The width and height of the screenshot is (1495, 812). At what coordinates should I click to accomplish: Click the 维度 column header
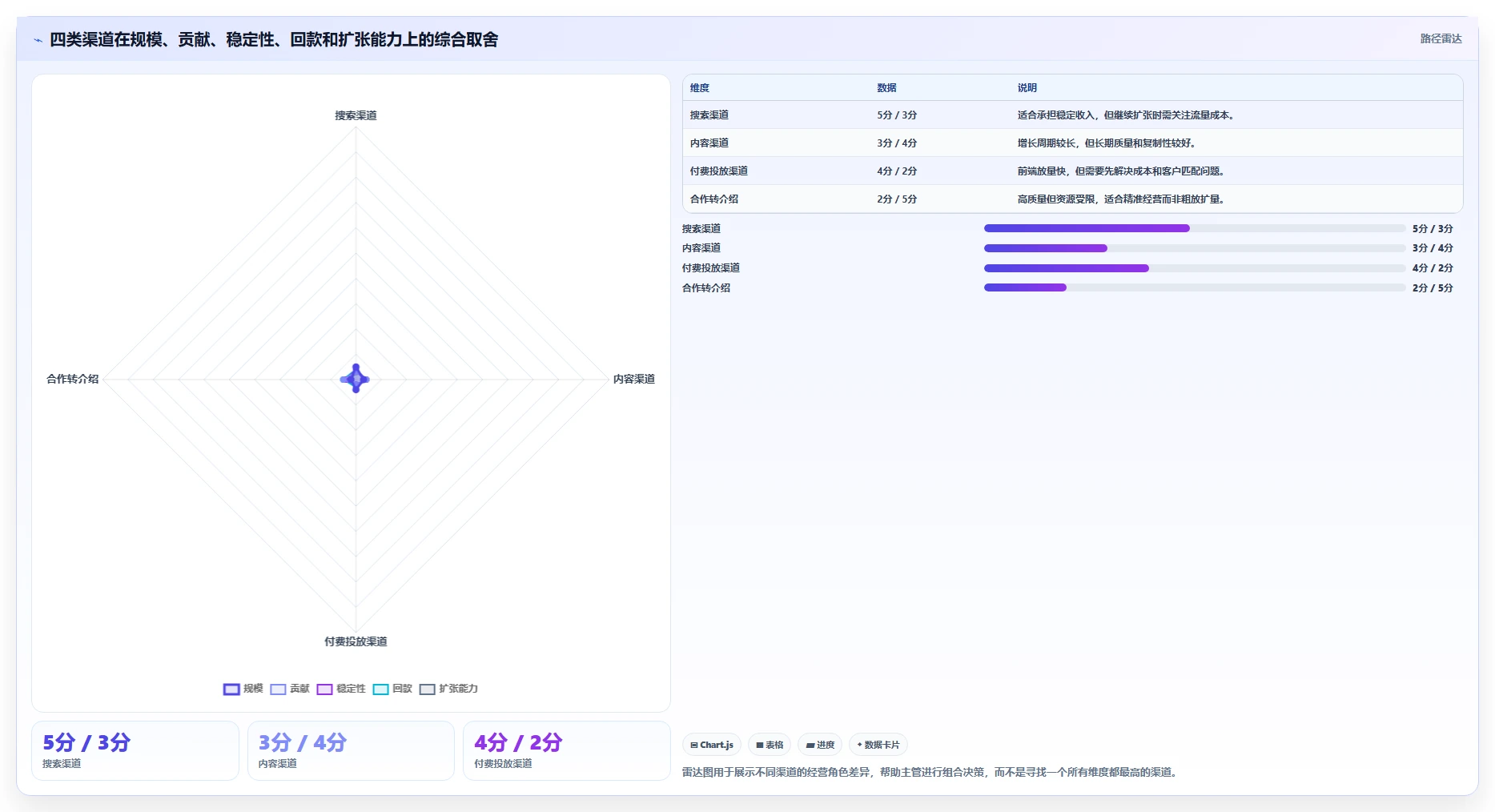pyautogui.click(x=700, y=88)
